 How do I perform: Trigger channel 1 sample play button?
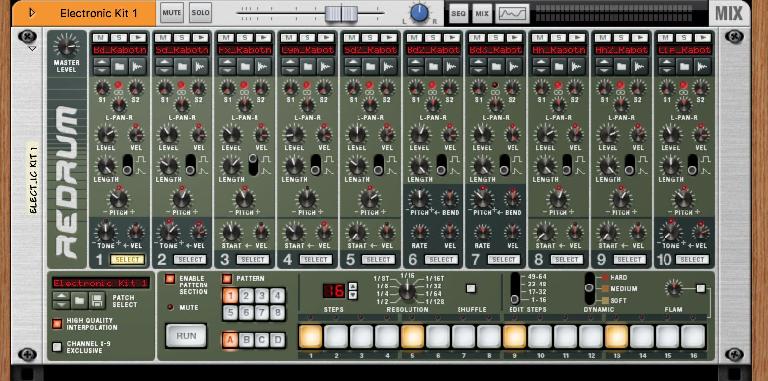click(x=139, y=38)
